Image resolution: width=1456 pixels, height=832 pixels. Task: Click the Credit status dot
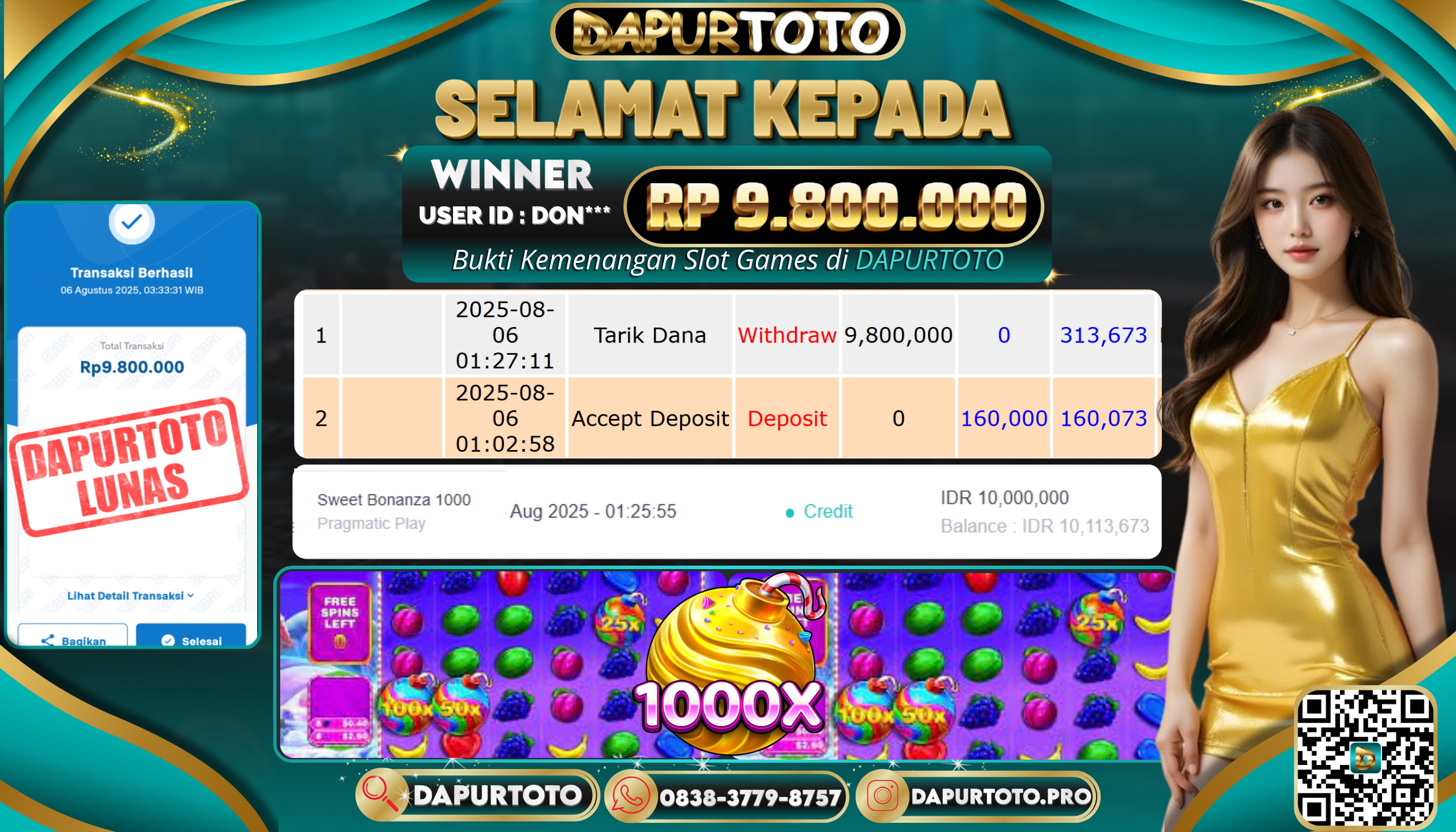790,513
